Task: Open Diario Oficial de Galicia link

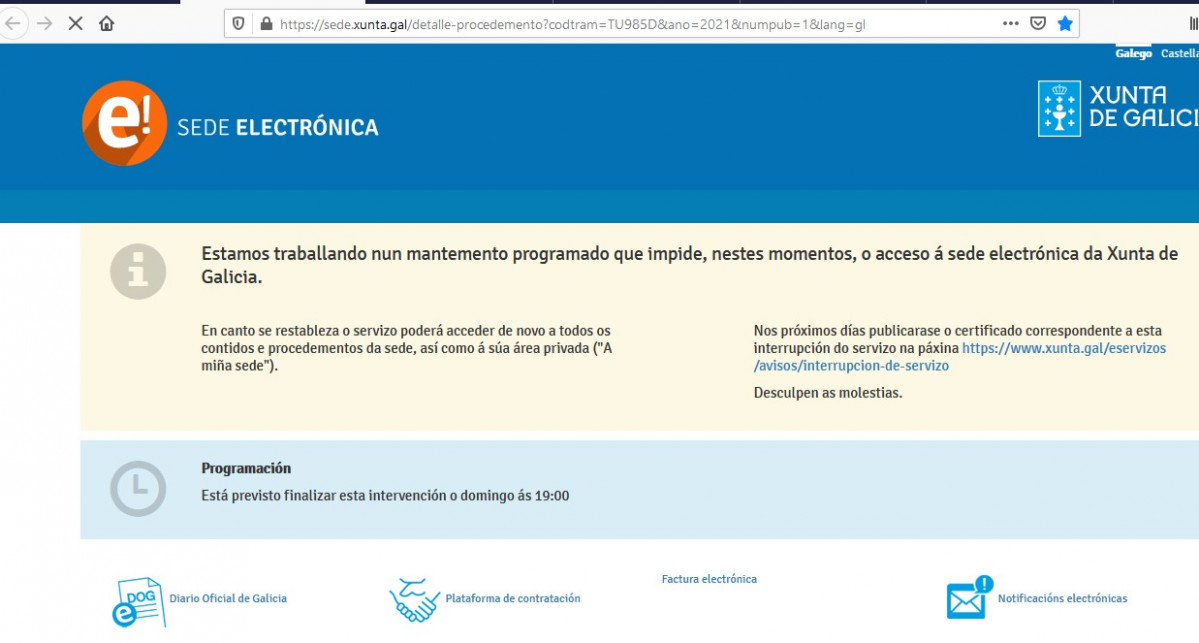Action: [x=228, y=599]
